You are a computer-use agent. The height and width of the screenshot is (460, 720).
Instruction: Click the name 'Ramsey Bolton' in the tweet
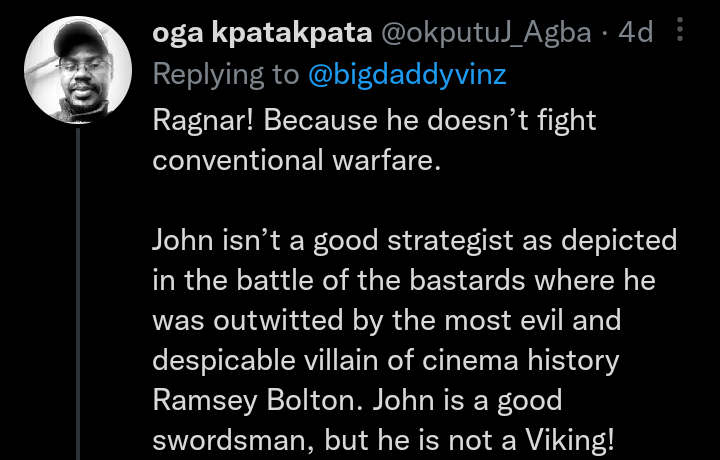tap(258, 400)
